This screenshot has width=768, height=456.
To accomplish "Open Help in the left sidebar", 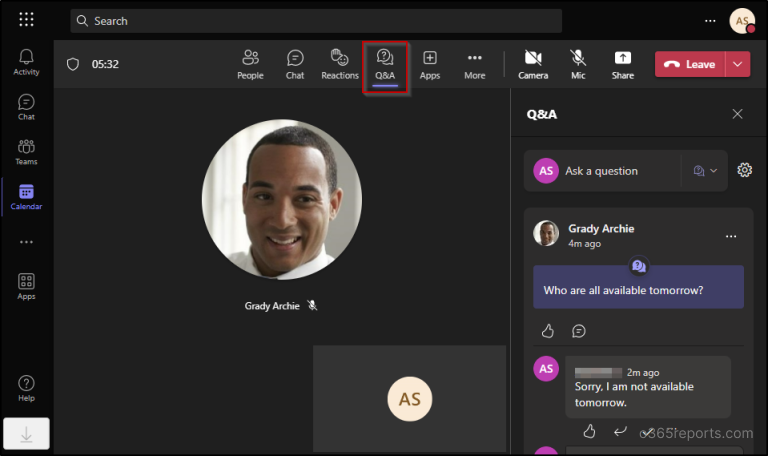I will click(x=26, y=388).
